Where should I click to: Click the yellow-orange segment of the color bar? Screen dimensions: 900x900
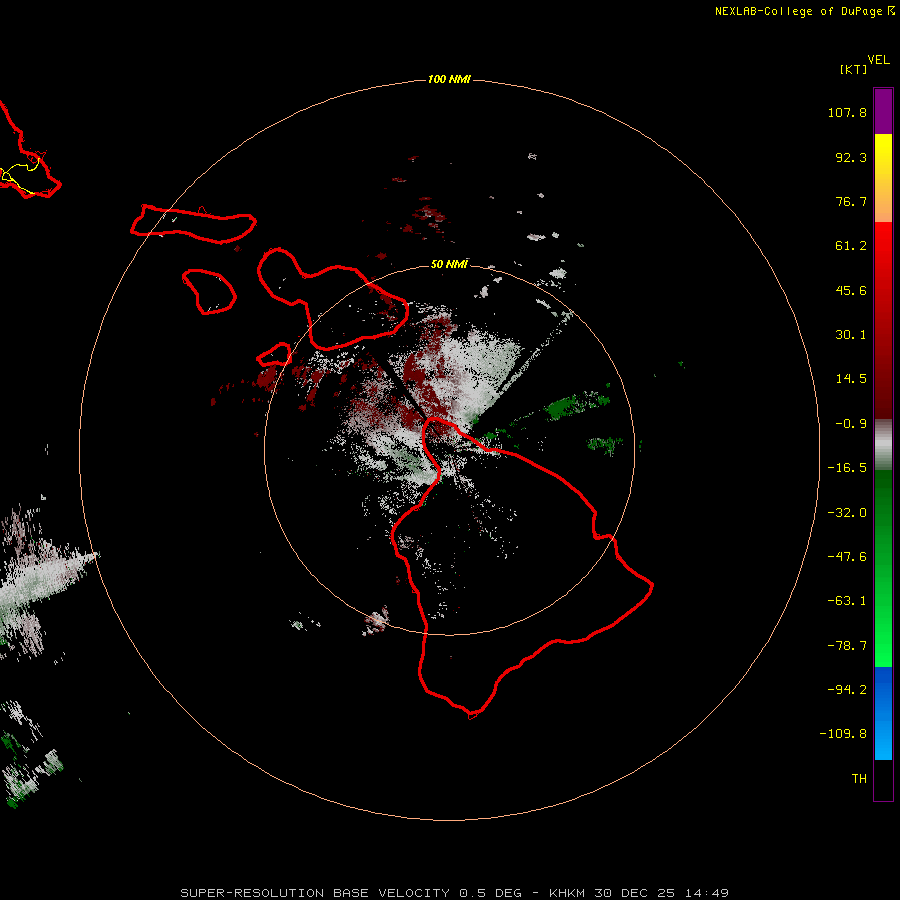click(x=883, y=178)
